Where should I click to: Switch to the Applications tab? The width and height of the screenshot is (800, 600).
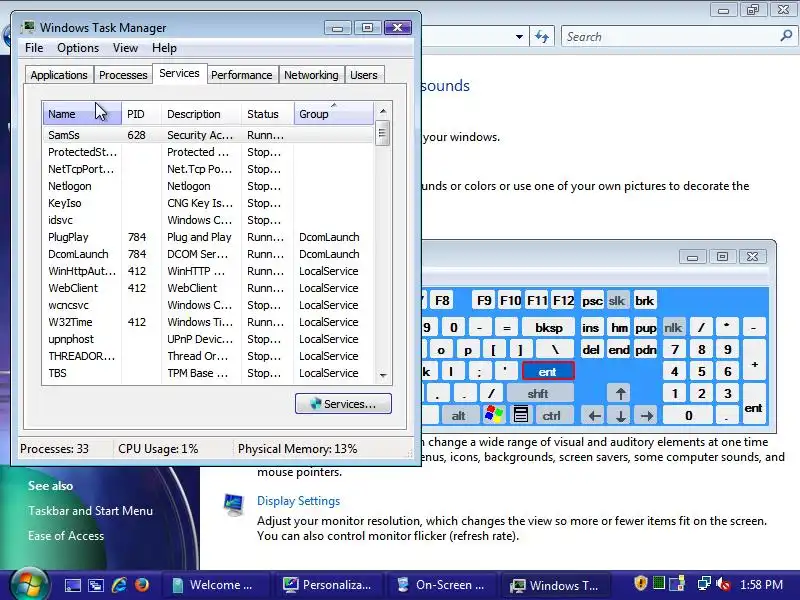tap(59, 75)
